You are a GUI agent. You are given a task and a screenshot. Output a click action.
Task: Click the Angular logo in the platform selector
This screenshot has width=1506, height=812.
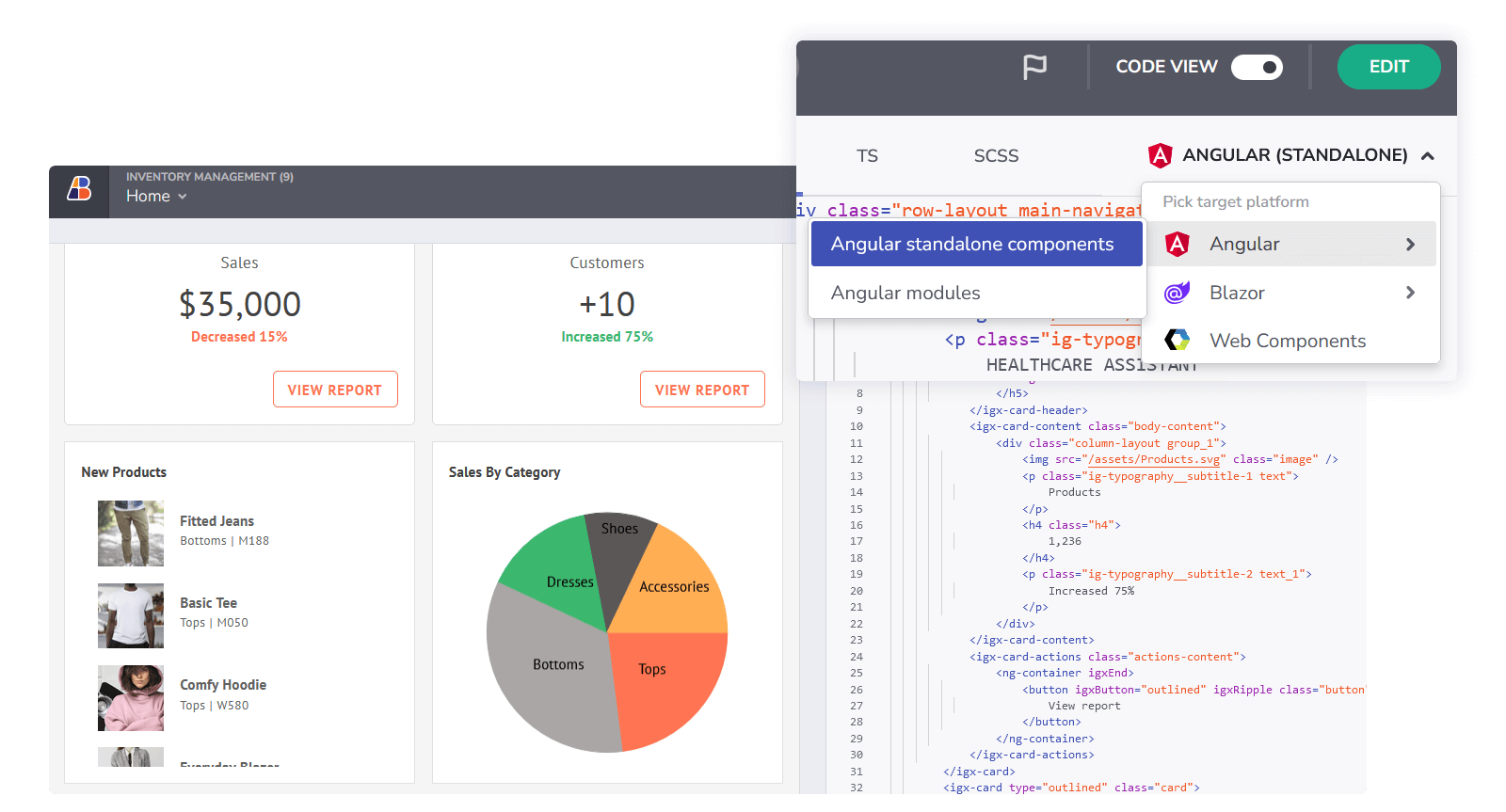[1160, 155]
